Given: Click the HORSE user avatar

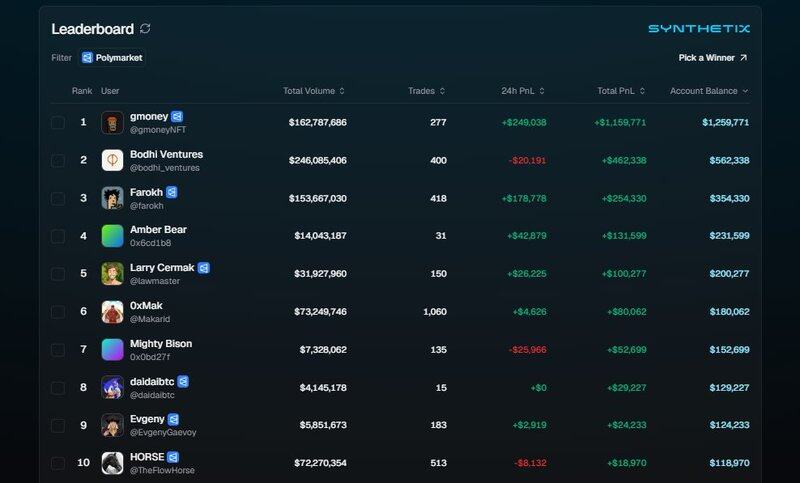Looking at the screenshot, I should [x=112, y=463].
